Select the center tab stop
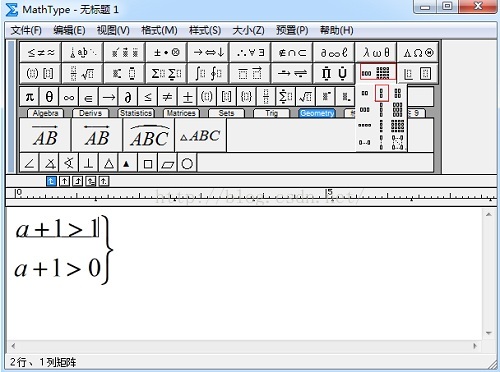The image size is (500, 372). point(64,181)
